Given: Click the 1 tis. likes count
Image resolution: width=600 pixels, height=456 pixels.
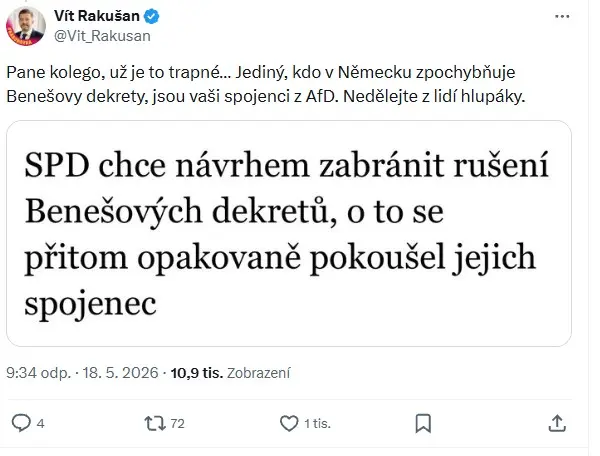Looking at the screenshot, I should pyautogui.click(x=317, y=423).
